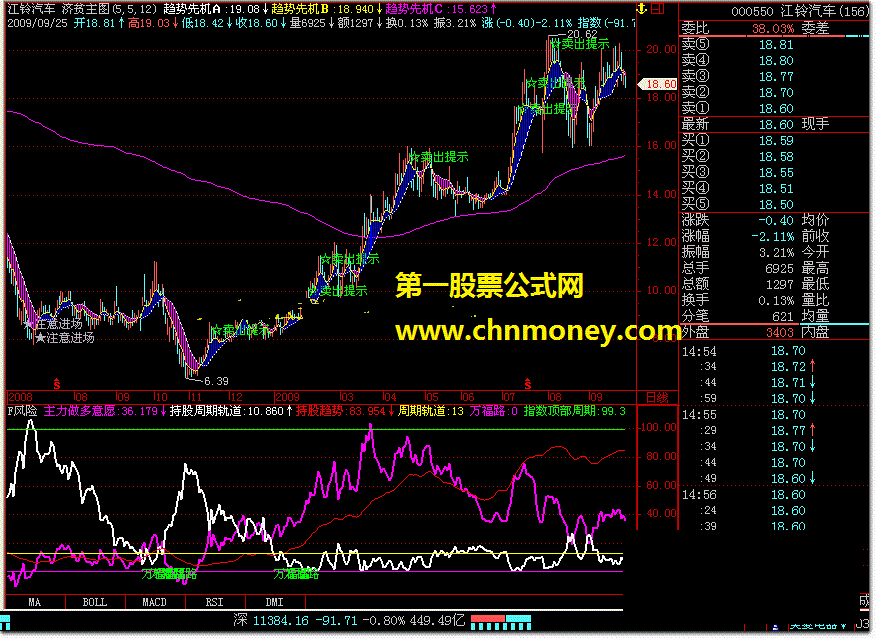Click the 换手 0.13% row

coord(737,301)
